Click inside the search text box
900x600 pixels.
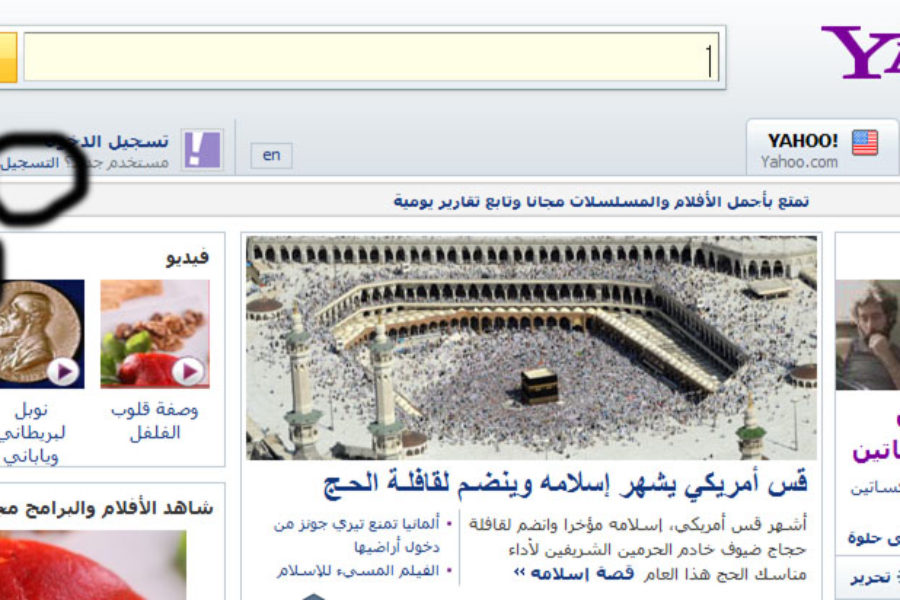370,57
